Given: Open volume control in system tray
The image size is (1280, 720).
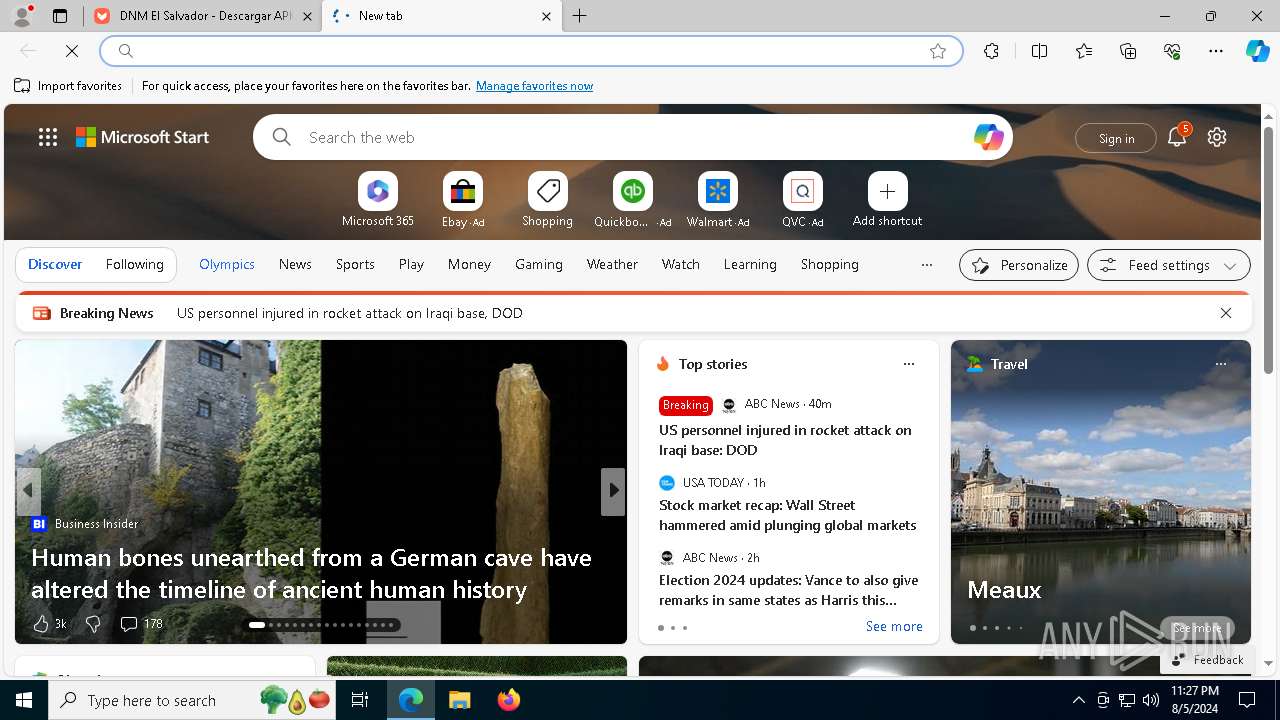Looking at the screenshot, I should 1151,700.
